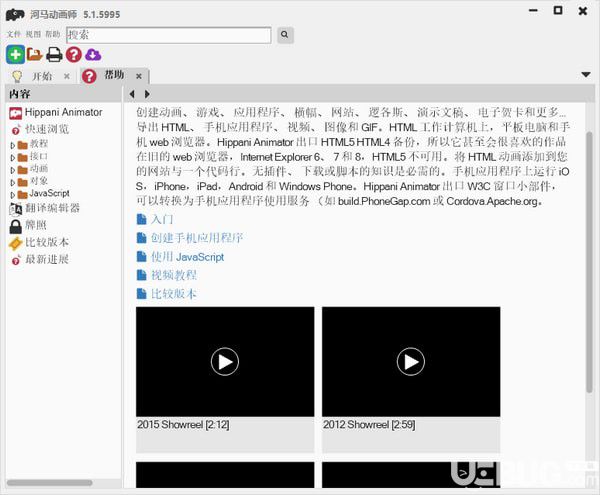Click the icon next to 最新进展
This screenshot has width=600, height=495.
[16, 261]
